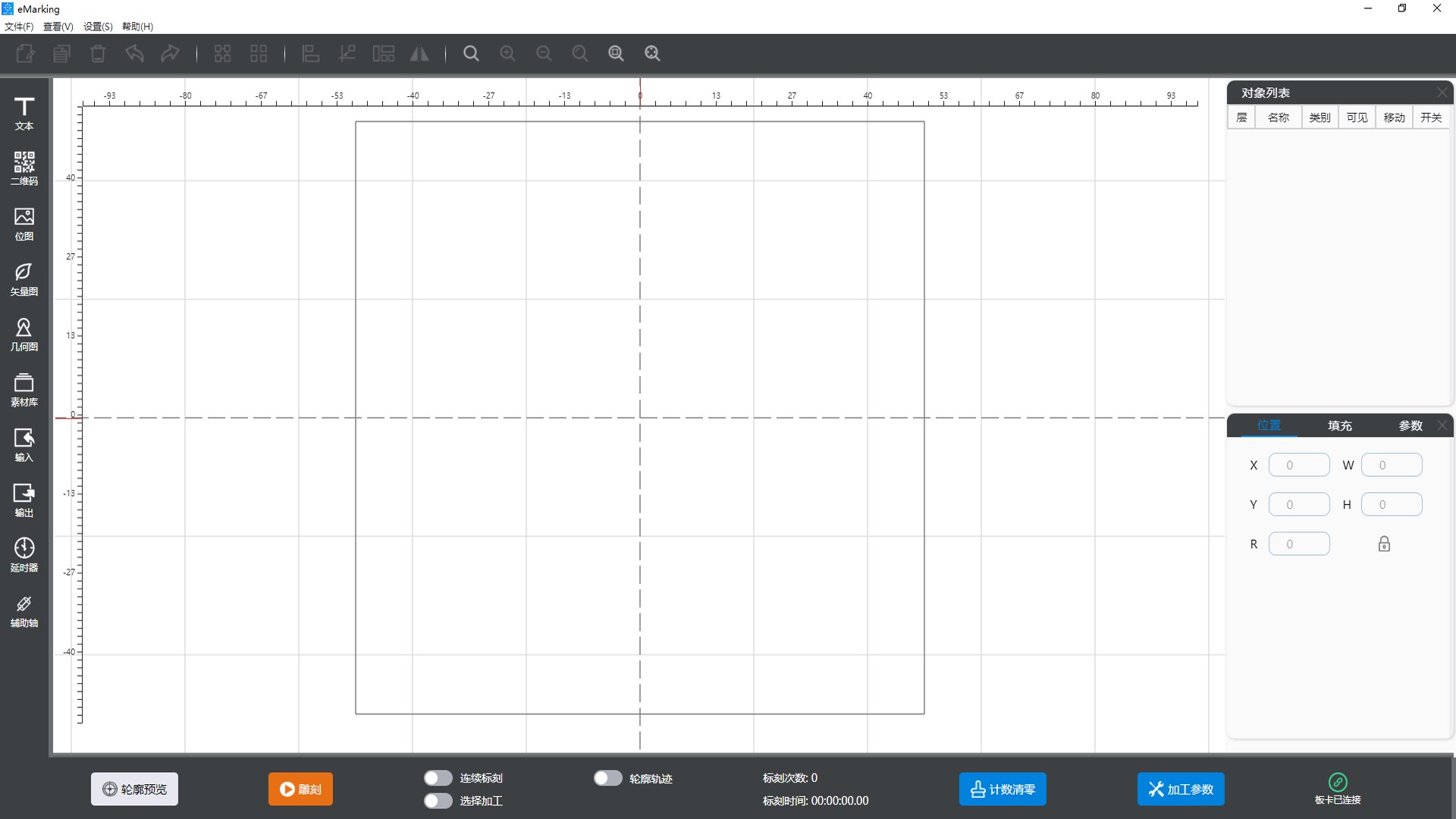The image size is (1456, 819).
Task: Click the 输入 input tool
Action: tap(24, 445)
